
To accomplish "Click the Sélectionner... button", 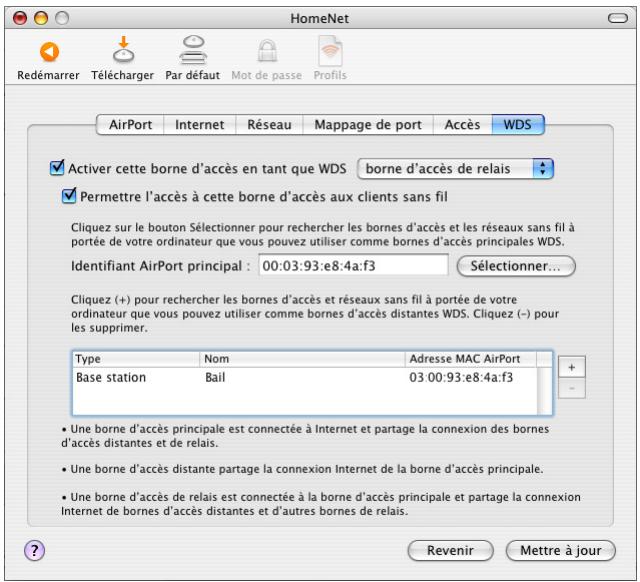I will click(516, 266).
